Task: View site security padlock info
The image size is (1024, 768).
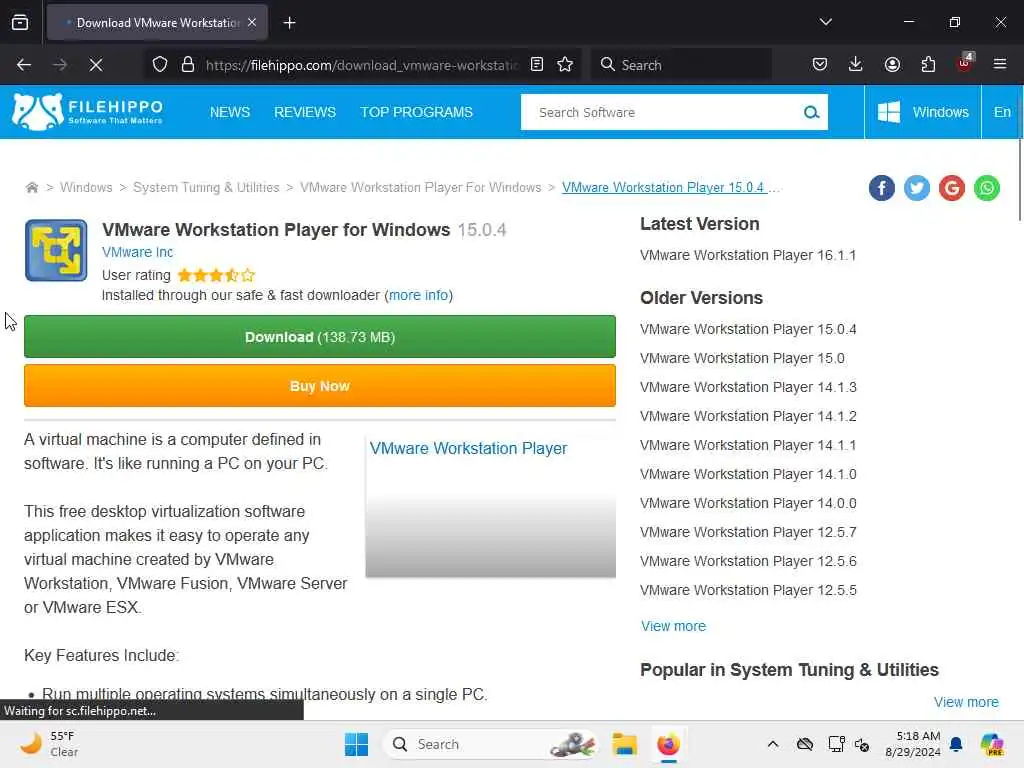Action: [x=188, y=65]
